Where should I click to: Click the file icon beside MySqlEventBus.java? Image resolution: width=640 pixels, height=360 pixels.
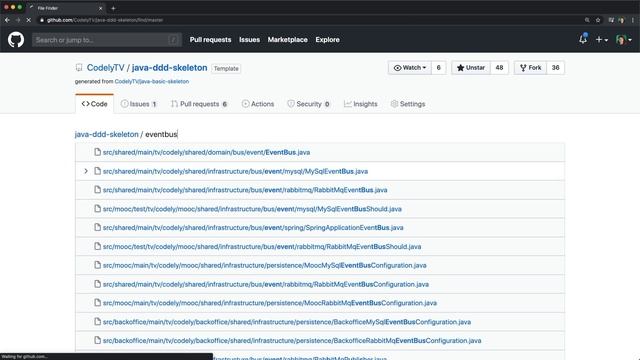97,171
